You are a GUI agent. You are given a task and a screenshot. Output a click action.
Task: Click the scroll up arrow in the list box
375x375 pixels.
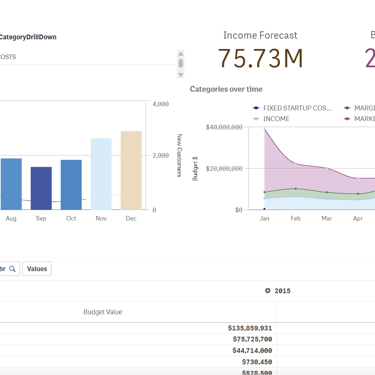(181, 54)
